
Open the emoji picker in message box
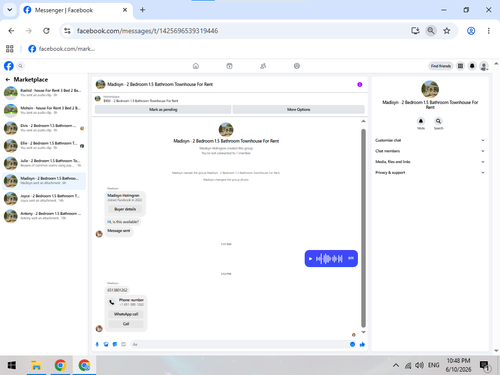(x=352, y=344)
